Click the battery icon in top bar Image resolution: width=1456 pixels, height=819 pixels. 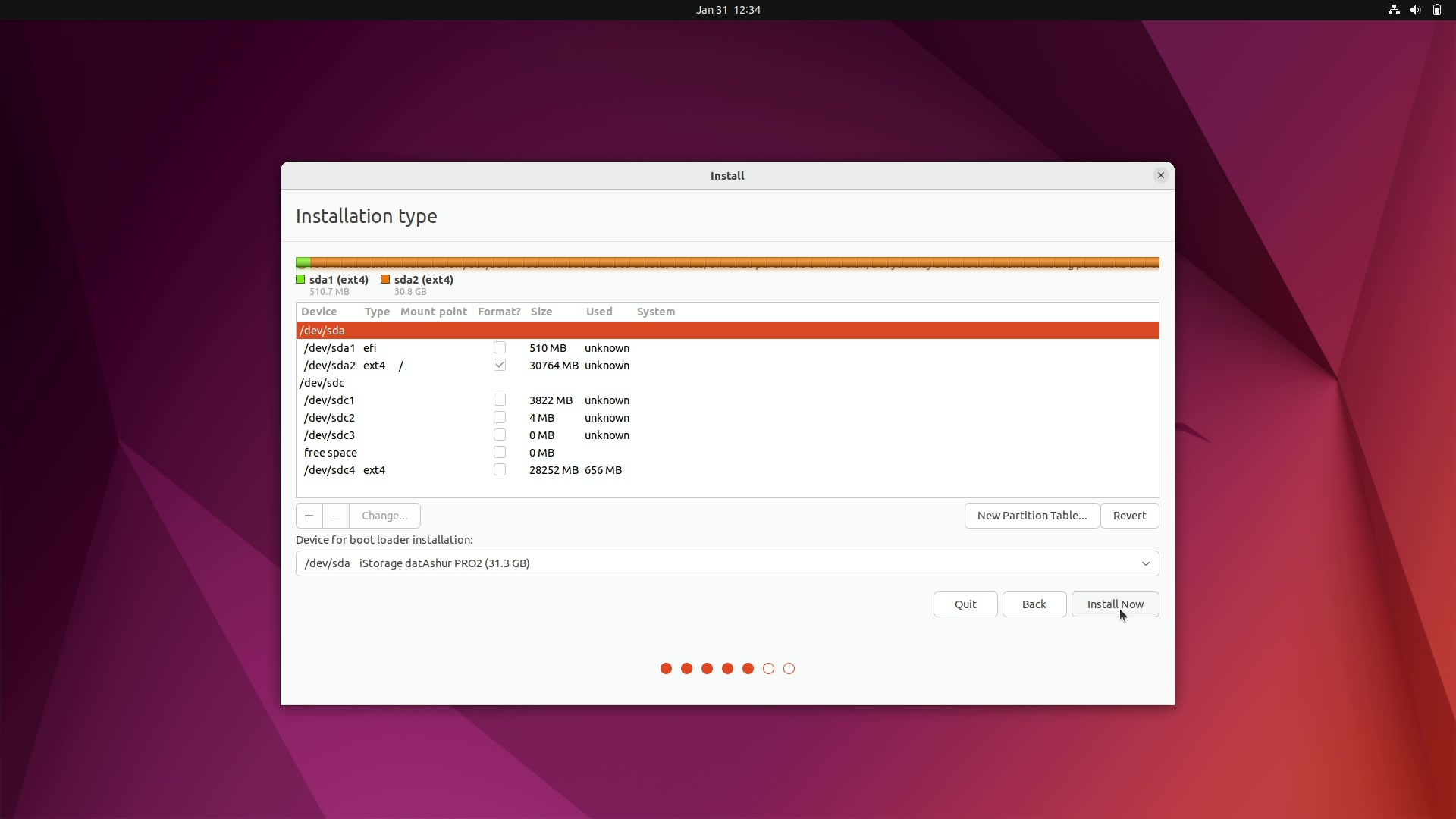pyautogui.click(x=1436, y=10)
